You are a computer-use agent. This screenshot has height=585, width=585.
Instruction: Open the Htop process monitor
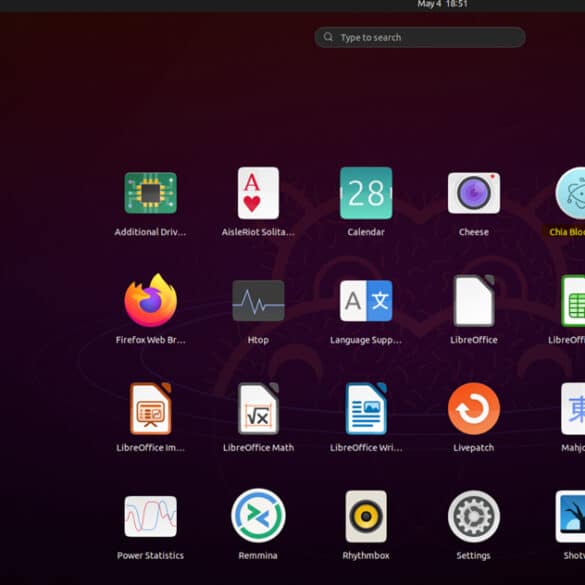point(258,301)
